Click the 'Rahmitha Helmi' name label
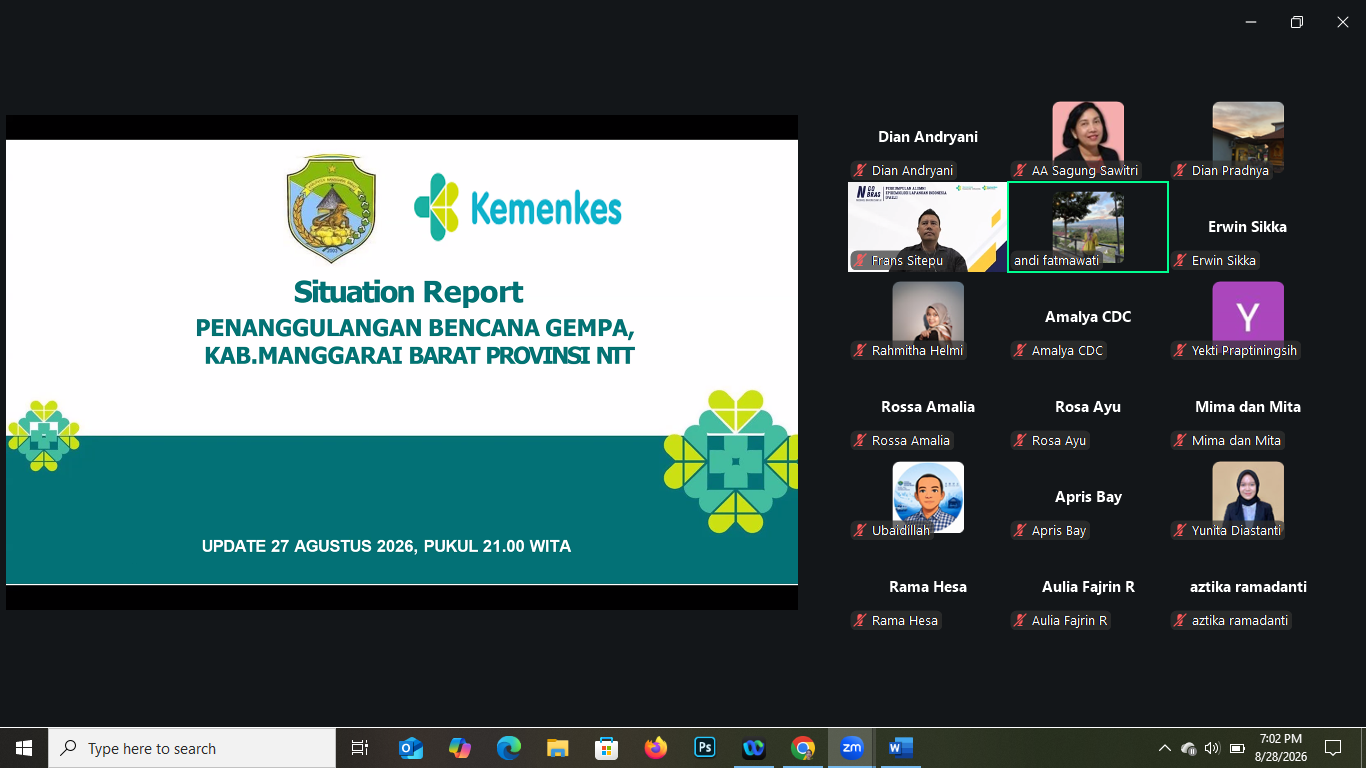1366x768 pixels. (917, 351)
